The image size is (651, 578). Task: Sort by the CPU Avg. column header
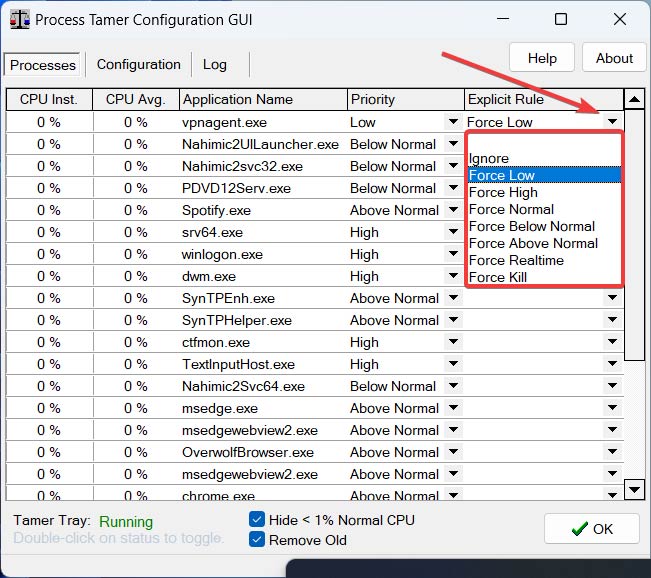pyautogui.click(x=136, y=99)
